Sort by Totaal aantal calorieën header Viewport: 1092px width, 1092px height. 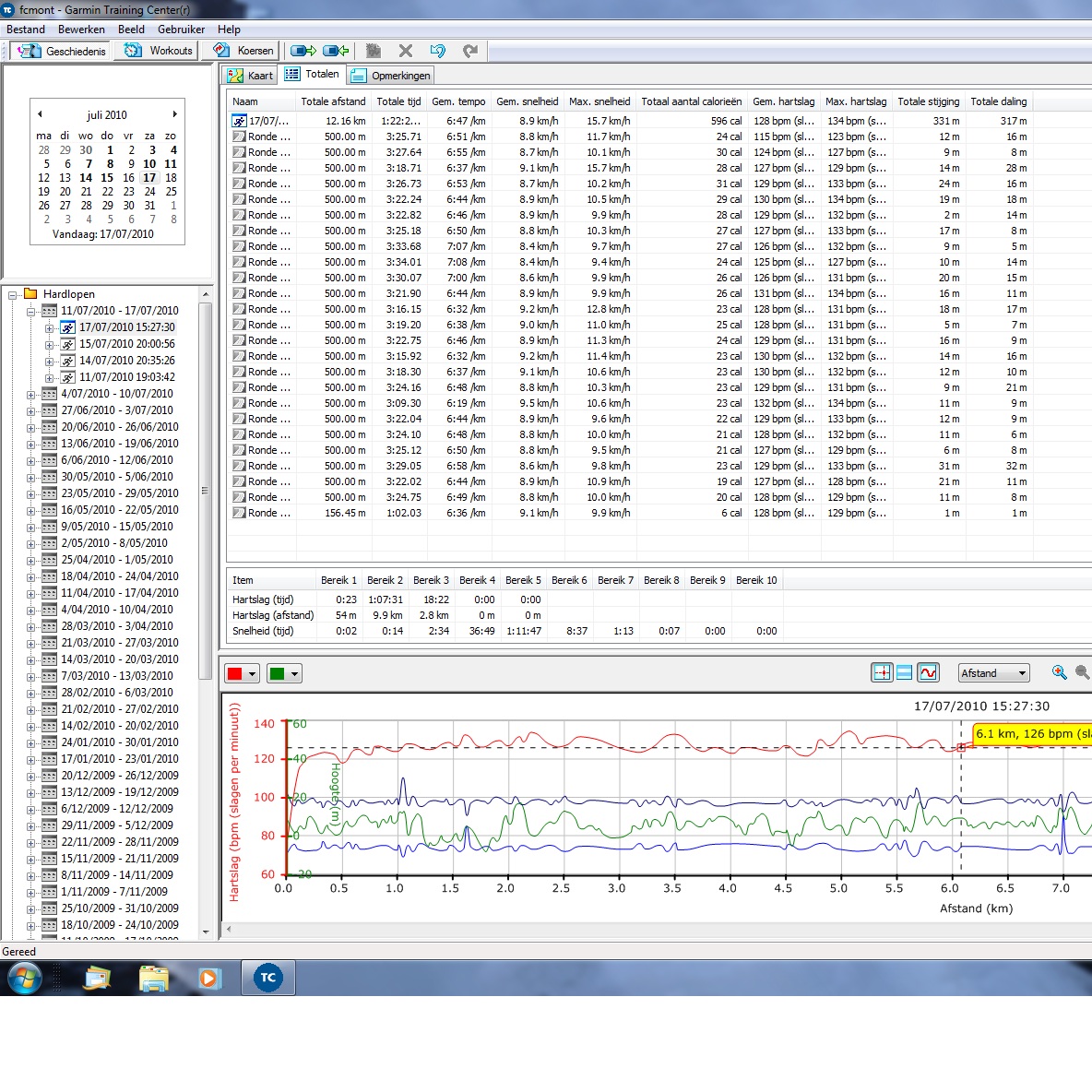(x=692, y=101)
